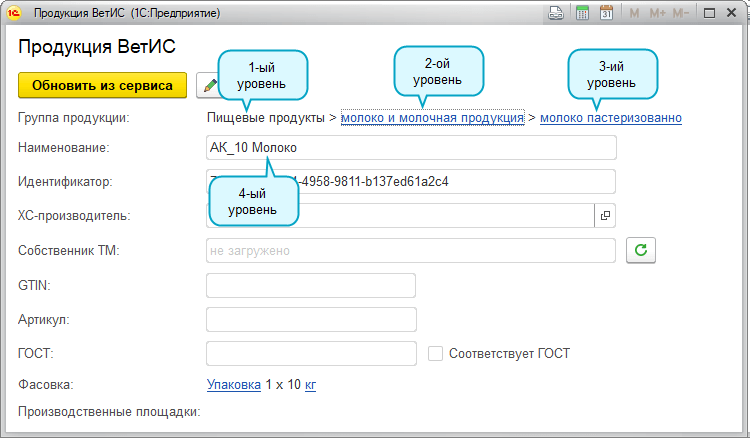Click the Собственник ТМ field

pyautogui.click(x=411, y=251)
